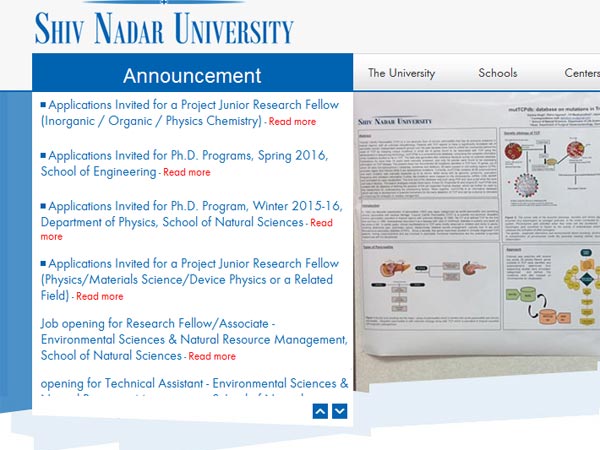Read more about Research Fellow/Associate job opening
This screenshot has width=600, height=450.
point(212,356)
